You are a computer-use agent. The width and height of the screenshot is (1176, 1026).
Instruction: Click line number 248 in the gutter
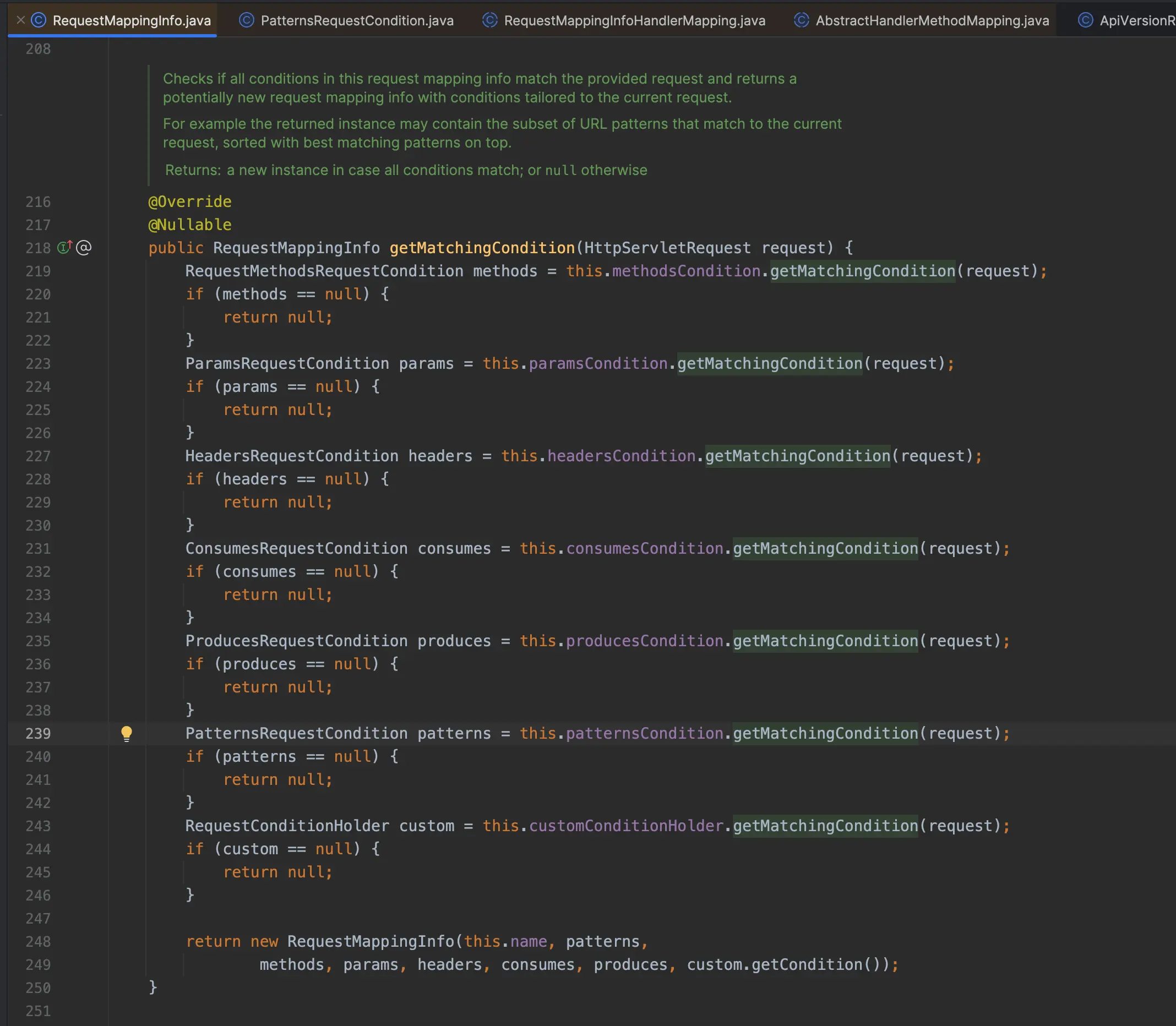click(x=39, y=941)
